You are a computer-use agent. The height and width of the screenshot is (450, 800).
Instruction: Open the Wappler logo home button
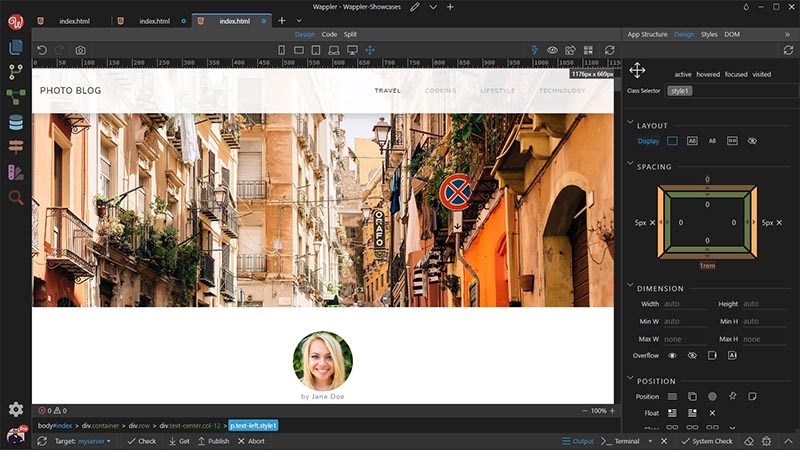tap(16, 21)
